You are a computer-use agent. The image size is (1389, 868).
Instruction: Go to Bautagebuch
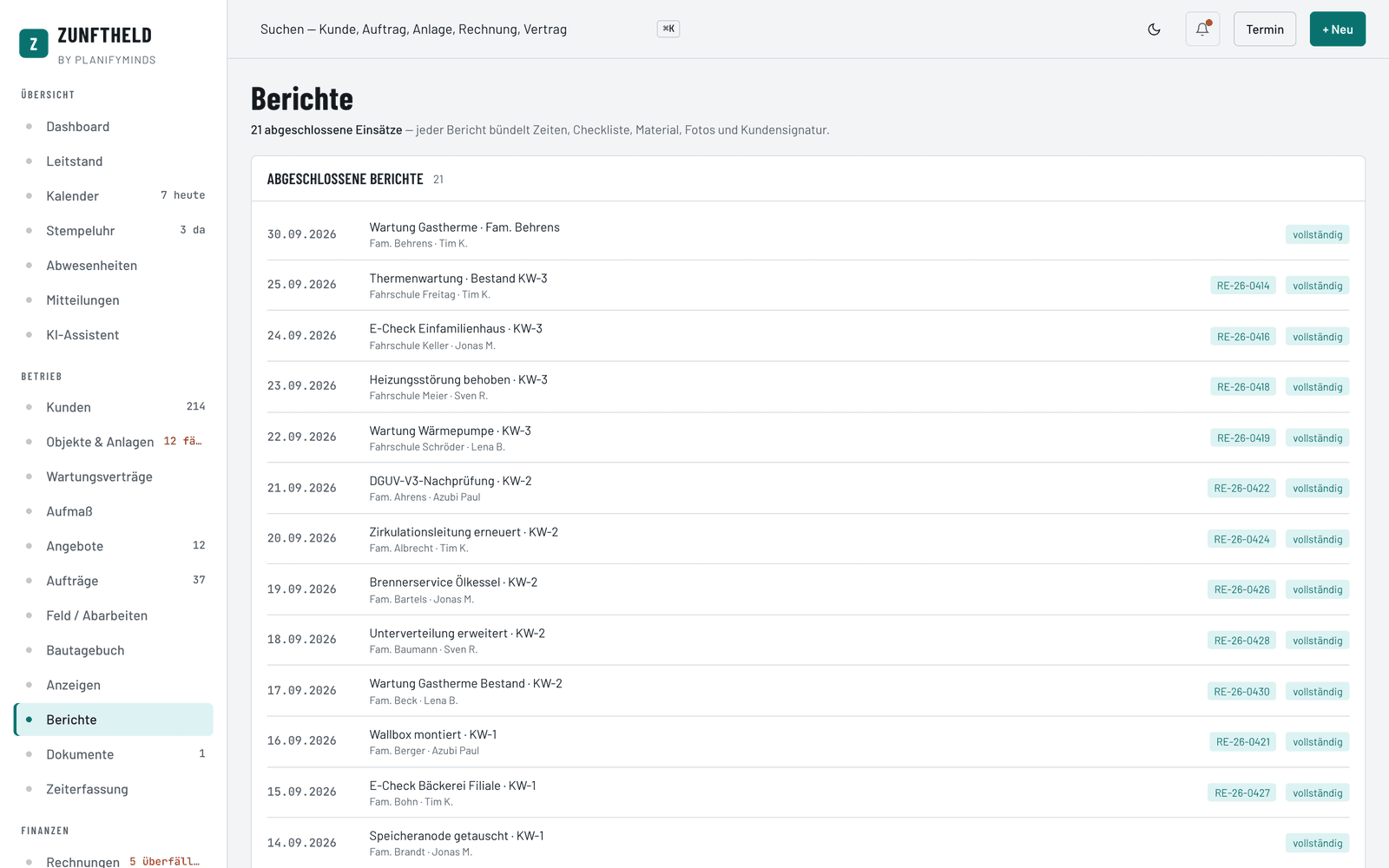[x=114, y=650]
